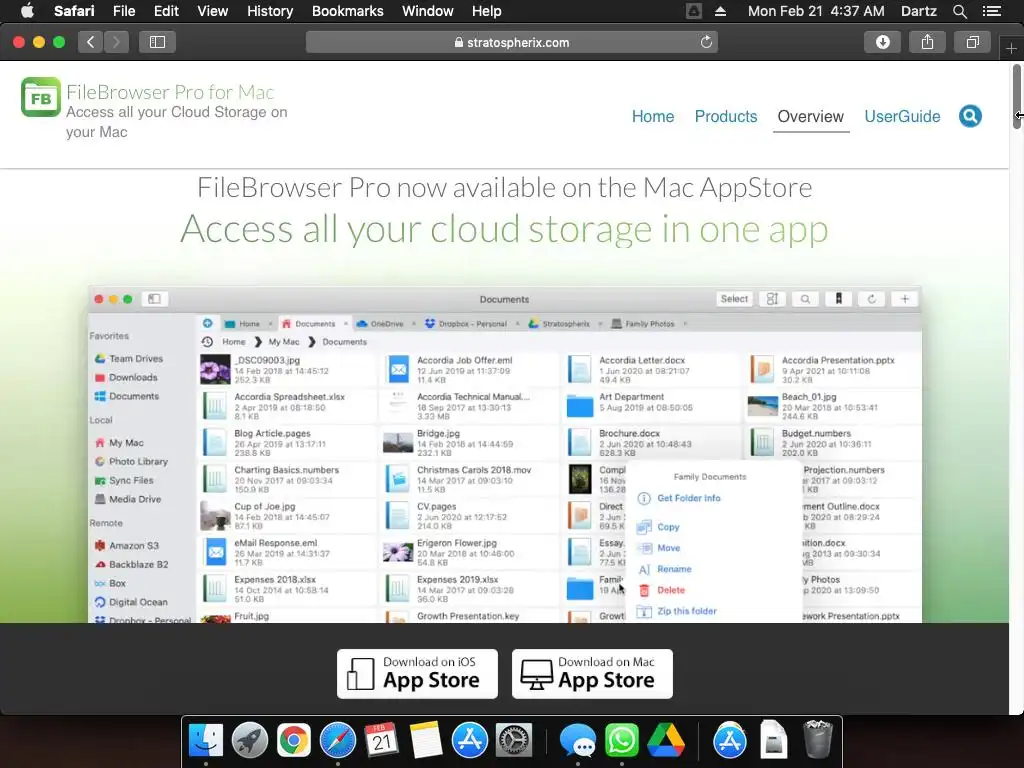This screenshot has height=768, width=1024.
Task: Open the UserGuide nav link
Action: [902, 116]
